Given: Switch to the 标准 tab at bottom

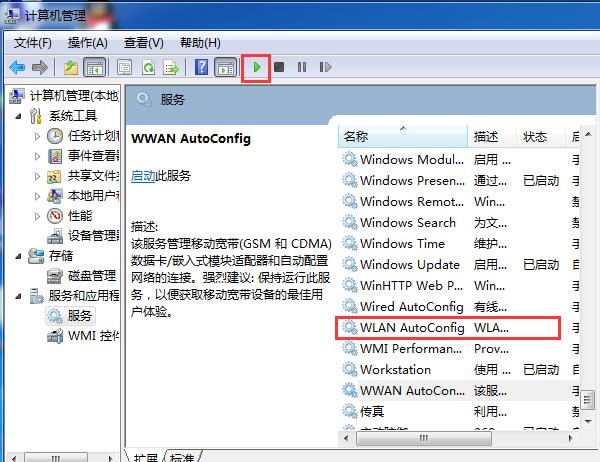Looking at the screenshot, I should [x=180, y=456].
